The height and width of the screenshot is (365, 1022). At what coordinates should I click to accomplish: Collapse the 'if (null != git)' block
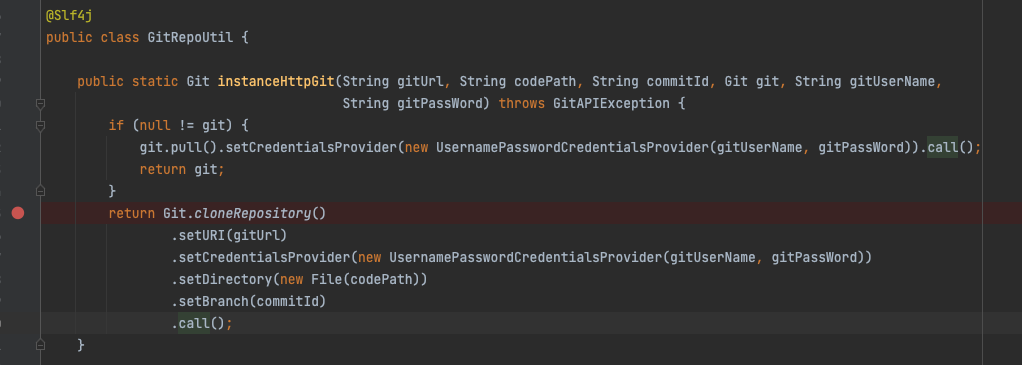coord(40,126)
